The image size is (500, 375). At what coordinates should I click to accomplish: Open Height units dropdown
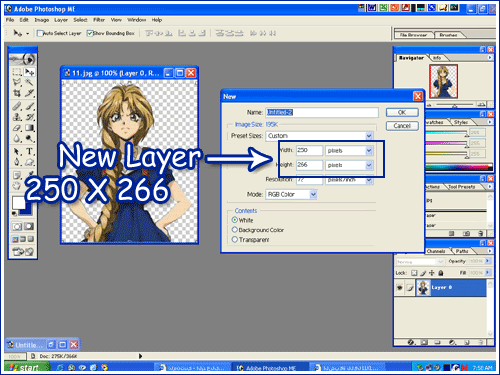tap(369, 165)
